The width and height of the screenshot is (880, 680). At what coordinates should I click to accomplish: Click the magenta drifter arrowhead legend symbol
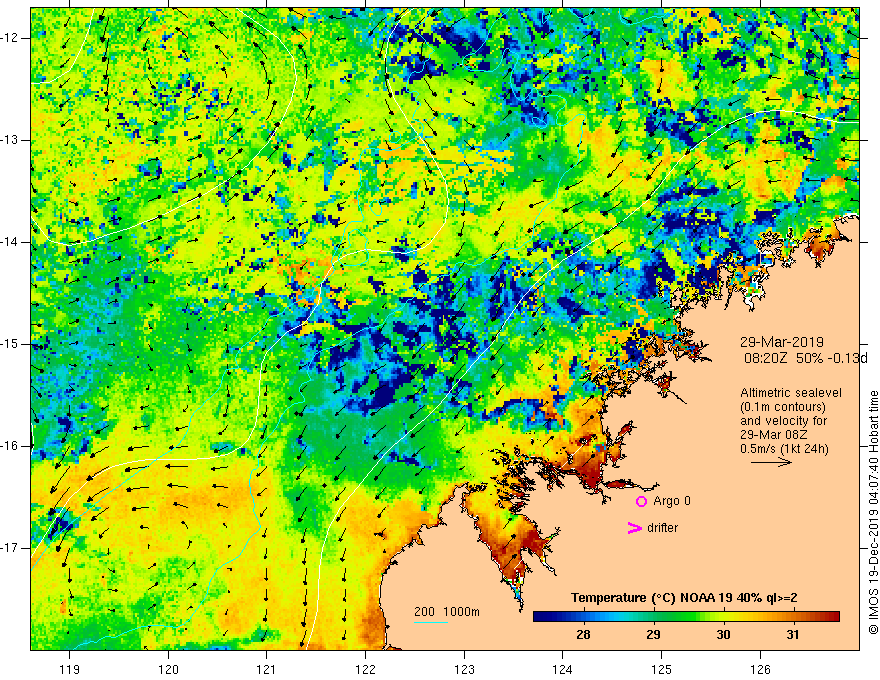(634, 528)
